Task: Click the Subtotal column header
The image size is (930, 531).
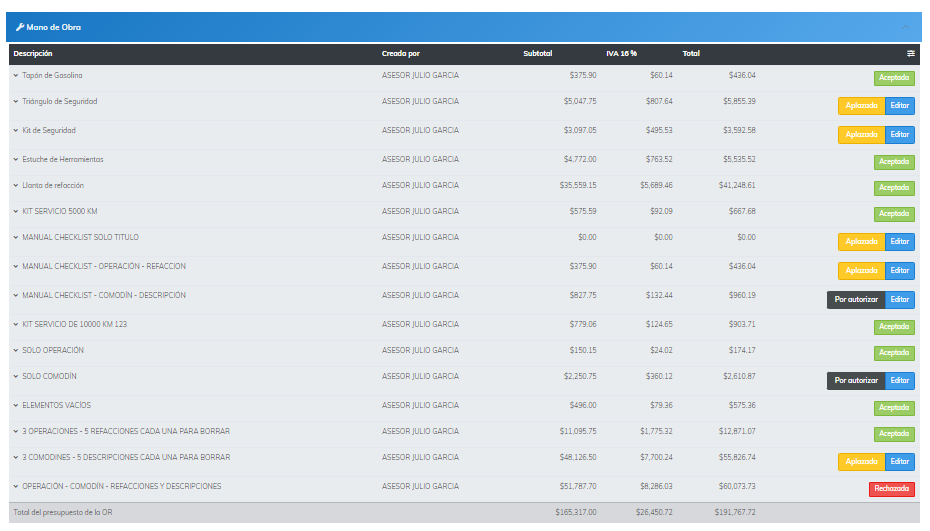Action: click(x=537, y=54)
